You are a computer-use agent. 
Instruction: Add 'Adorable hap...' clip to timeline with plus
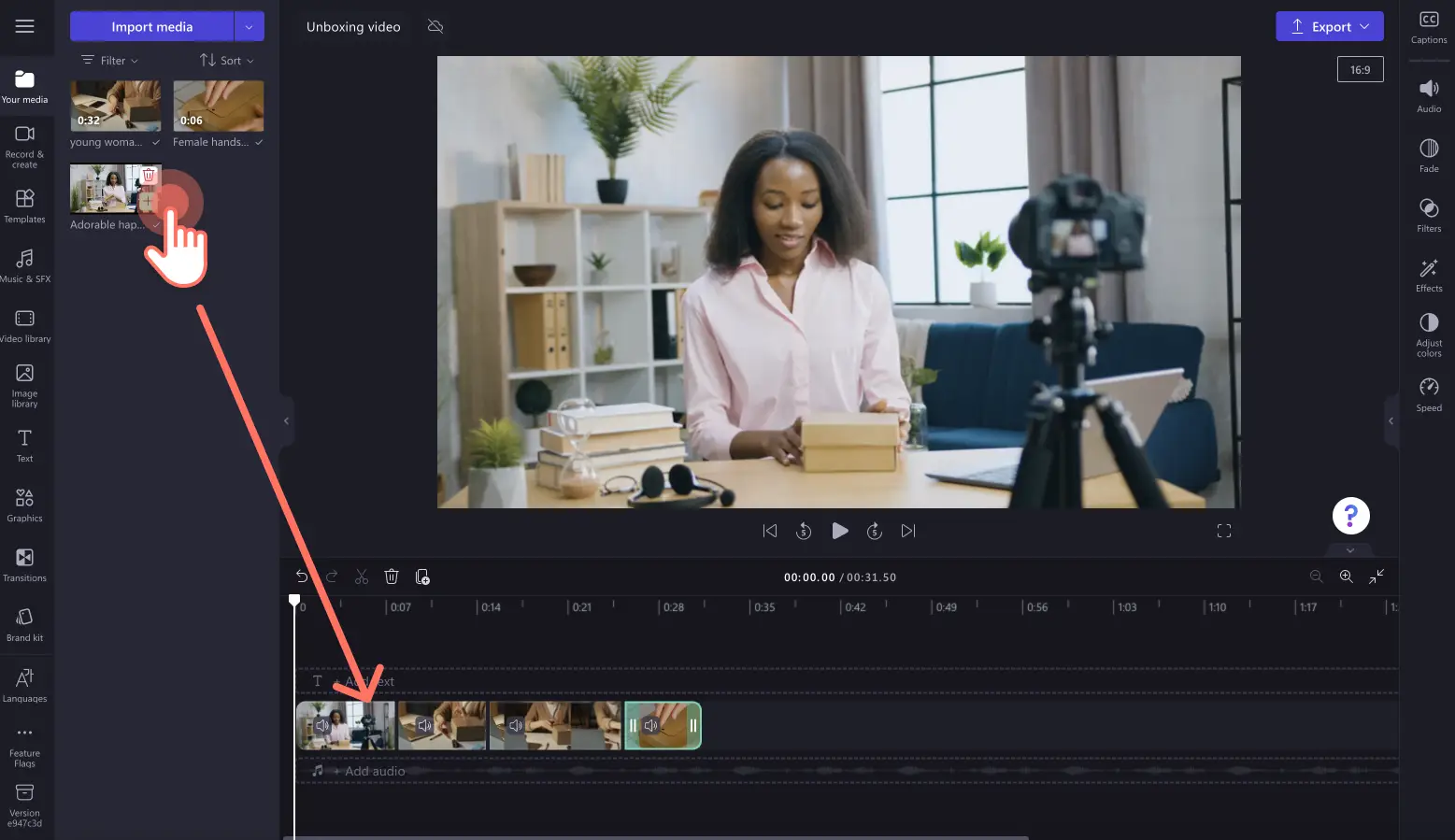click(x=147, y=201)
